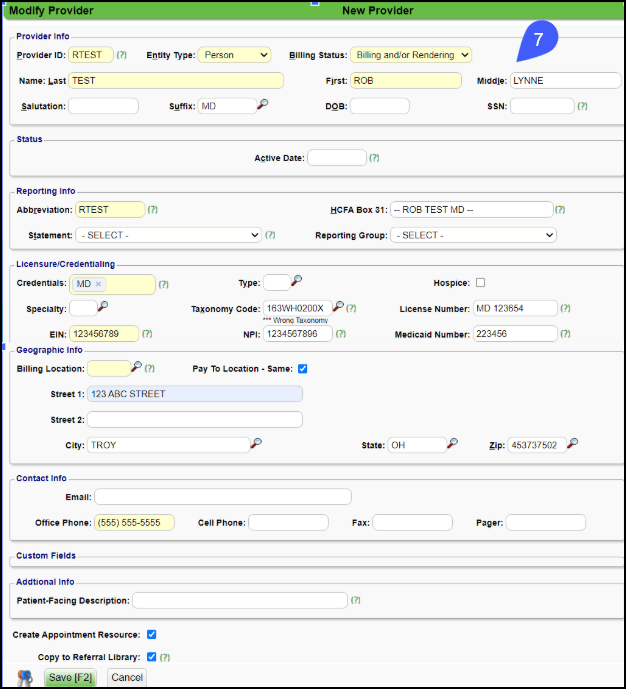Image resolution: width=626 pixels, height=689 pixels.
Task: Click the Save [F2] button
Action: pyautogui.click(x=71, y=677)
